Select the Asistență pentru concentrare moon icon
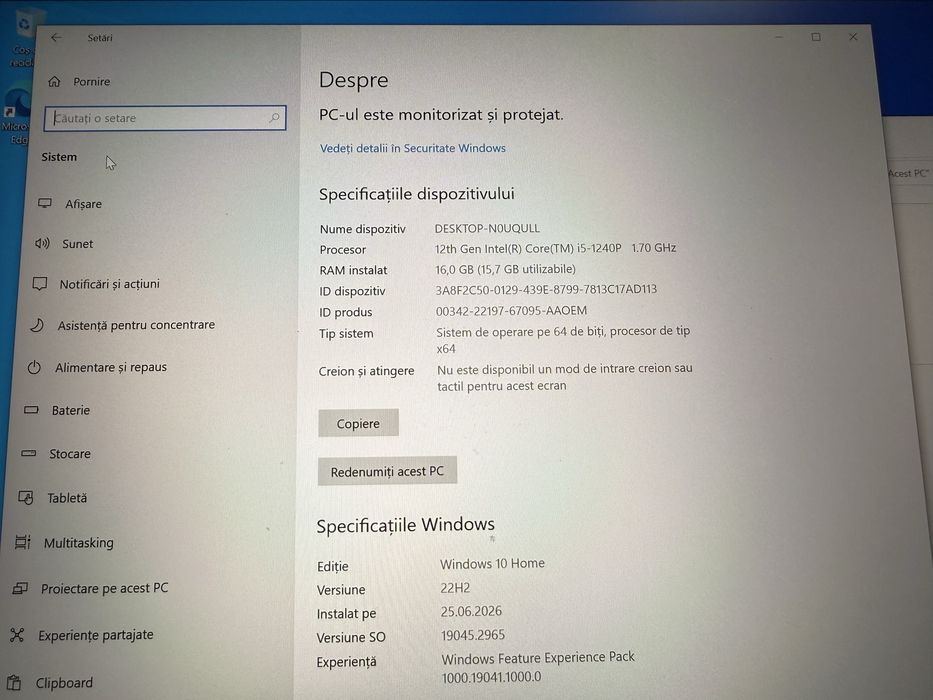The image size is (933, 700). coord(37,325)
